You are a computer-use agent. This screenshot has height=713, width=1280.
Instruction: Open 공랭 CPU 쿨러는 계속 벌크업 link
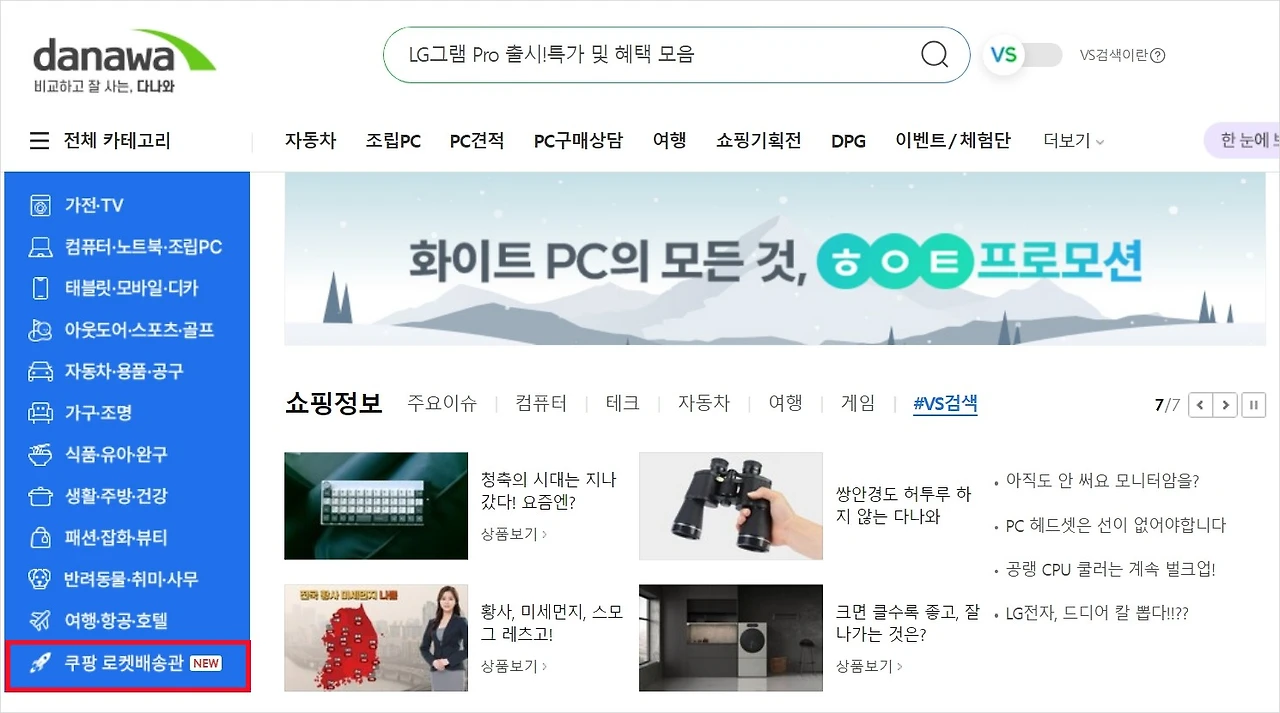coord(1110,569)
